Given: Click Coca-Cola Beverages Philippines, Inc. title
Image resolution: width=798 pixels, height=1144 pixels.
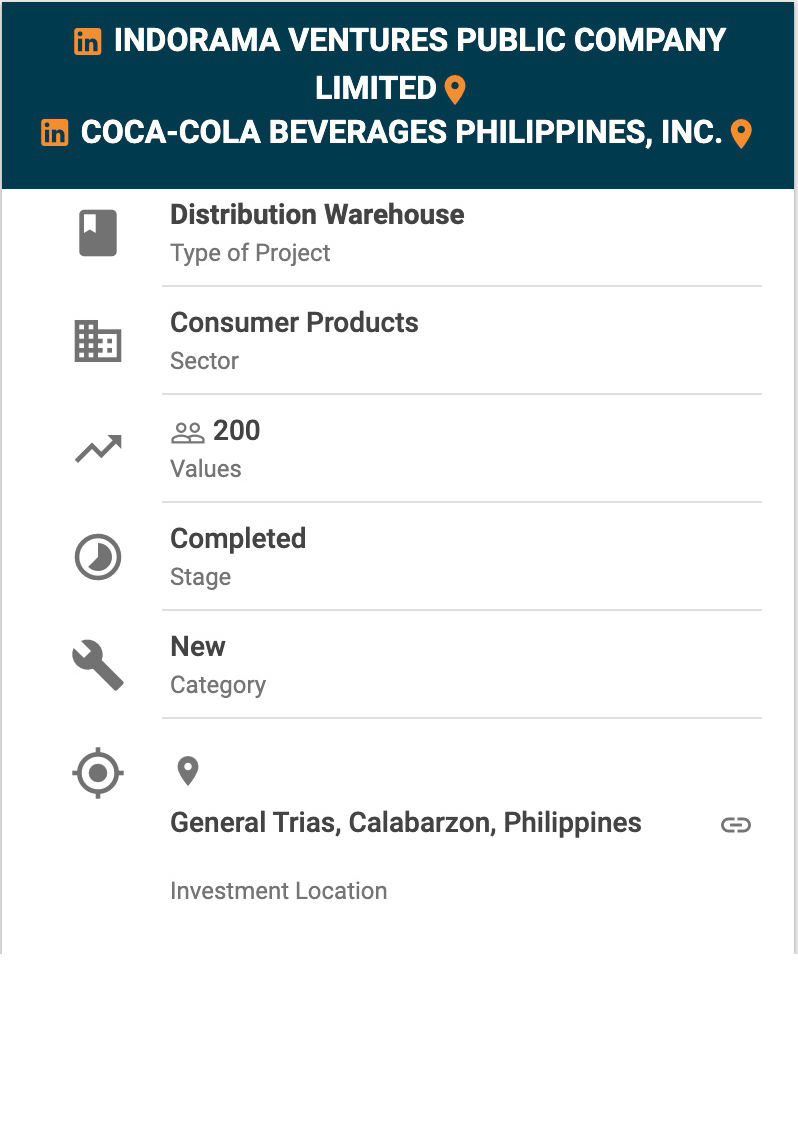Looking at the screenshot, I should click(401, 133).
